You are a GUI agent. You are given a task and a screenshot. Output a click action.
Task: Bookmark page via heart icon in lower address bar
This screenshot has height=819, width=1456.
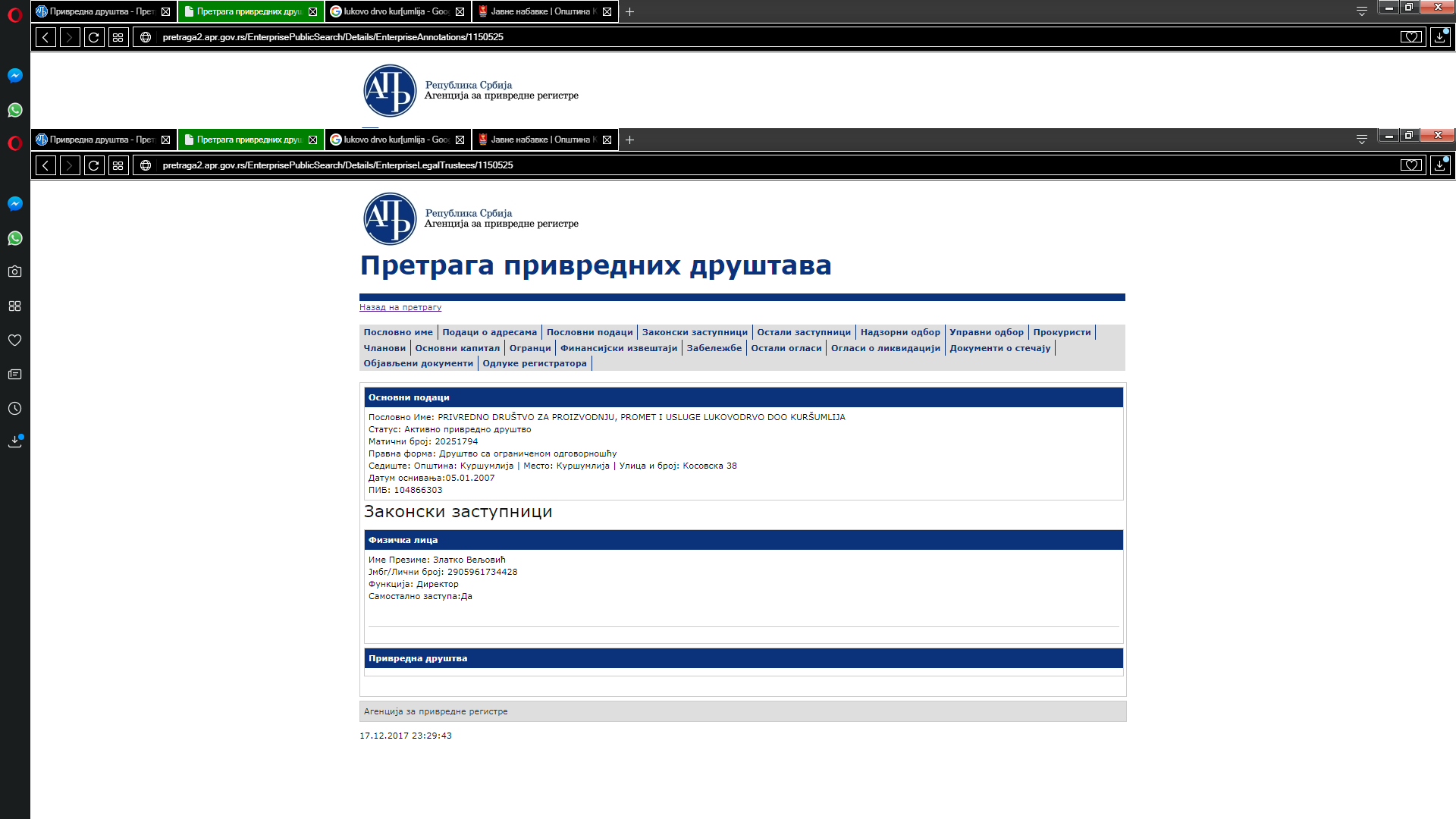pyautogui.click(x=1411, y=165)
